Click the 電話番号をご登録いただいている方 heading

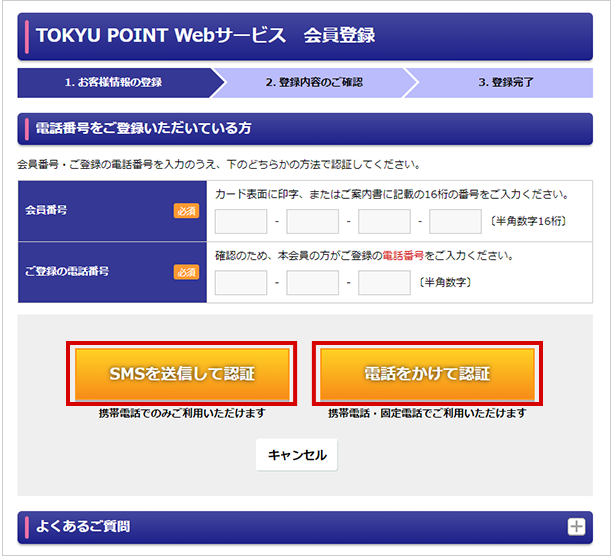(143, 128)
